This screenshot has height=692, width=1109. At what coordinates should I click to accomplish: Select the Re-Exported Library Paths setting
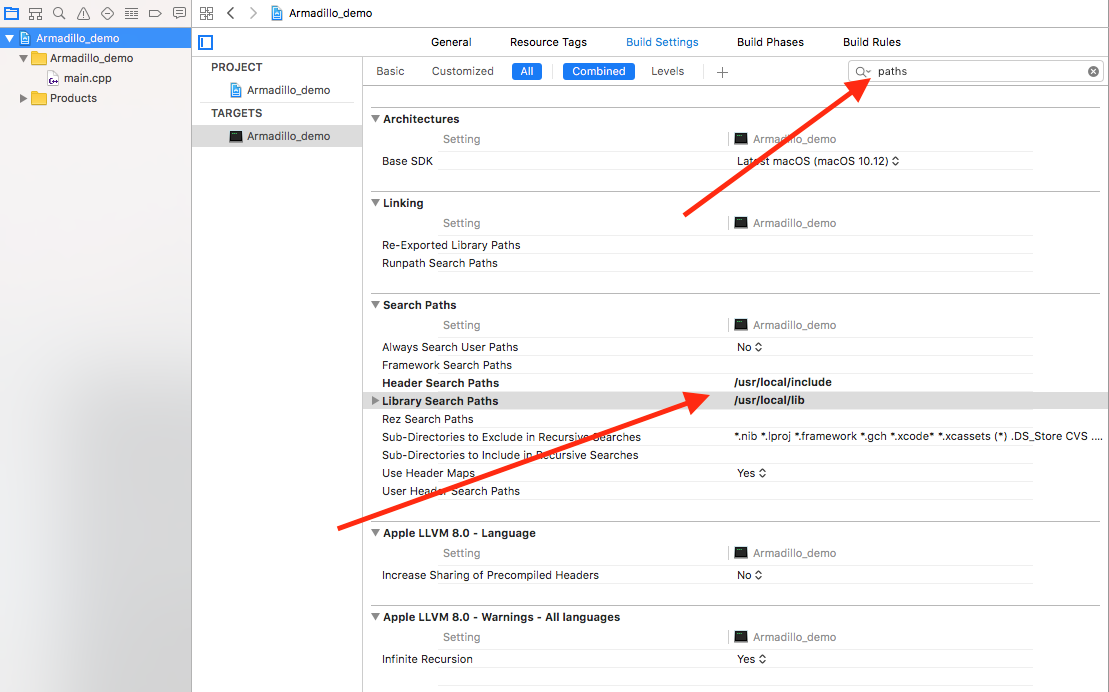[451, 245]
